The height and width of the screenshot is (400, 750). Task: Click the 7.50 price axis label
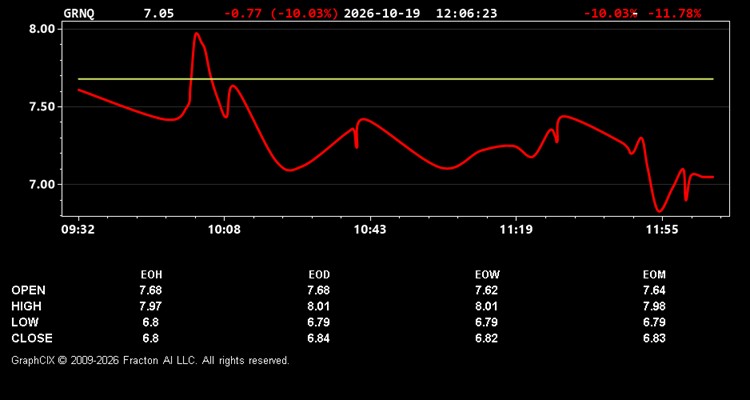(x=43, y=107)
